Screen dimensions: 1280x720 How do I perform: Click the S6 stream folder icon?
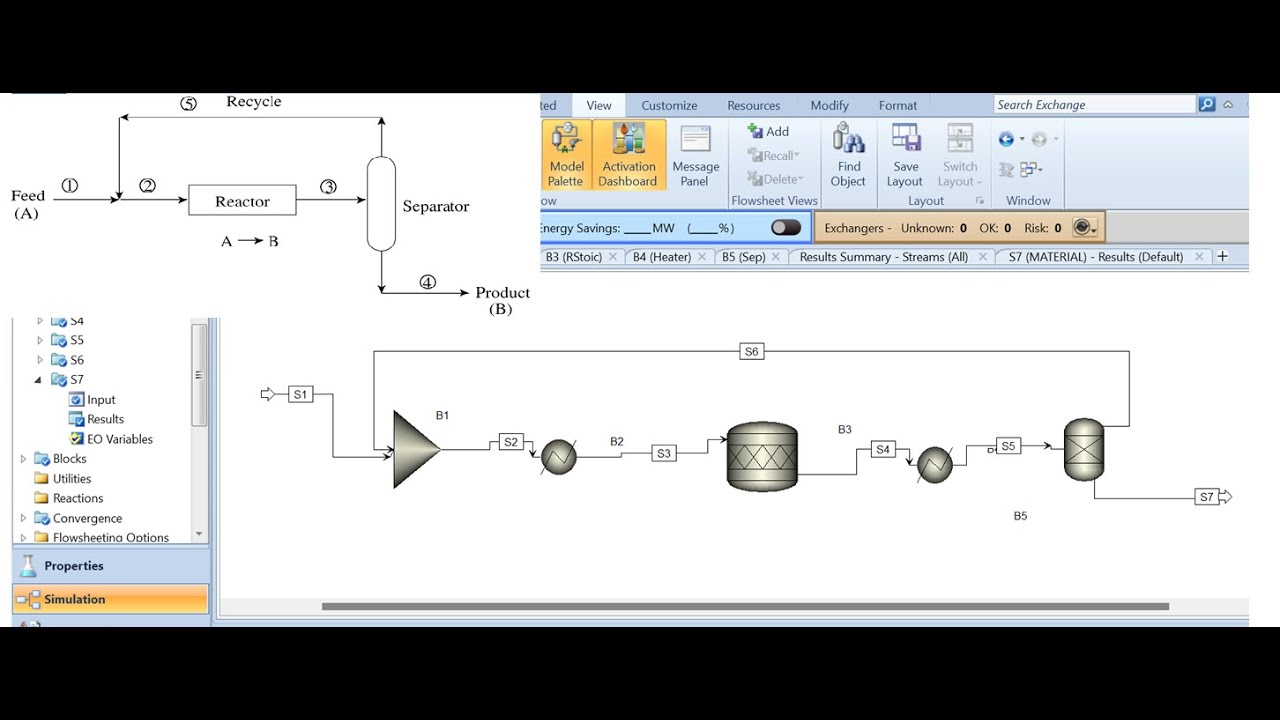58,360
